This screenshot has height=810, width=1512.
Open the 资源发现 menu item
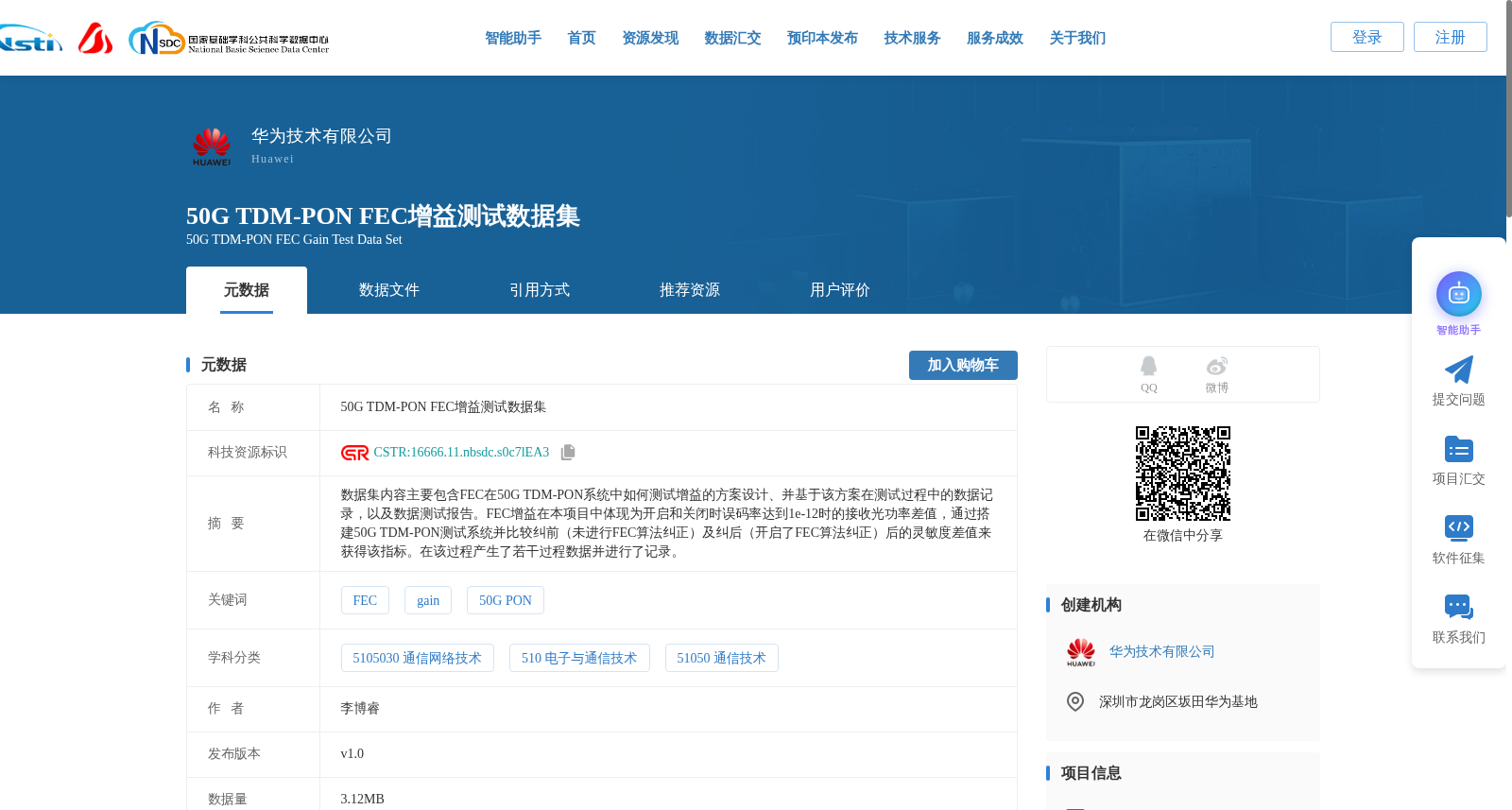pos(650,38)
